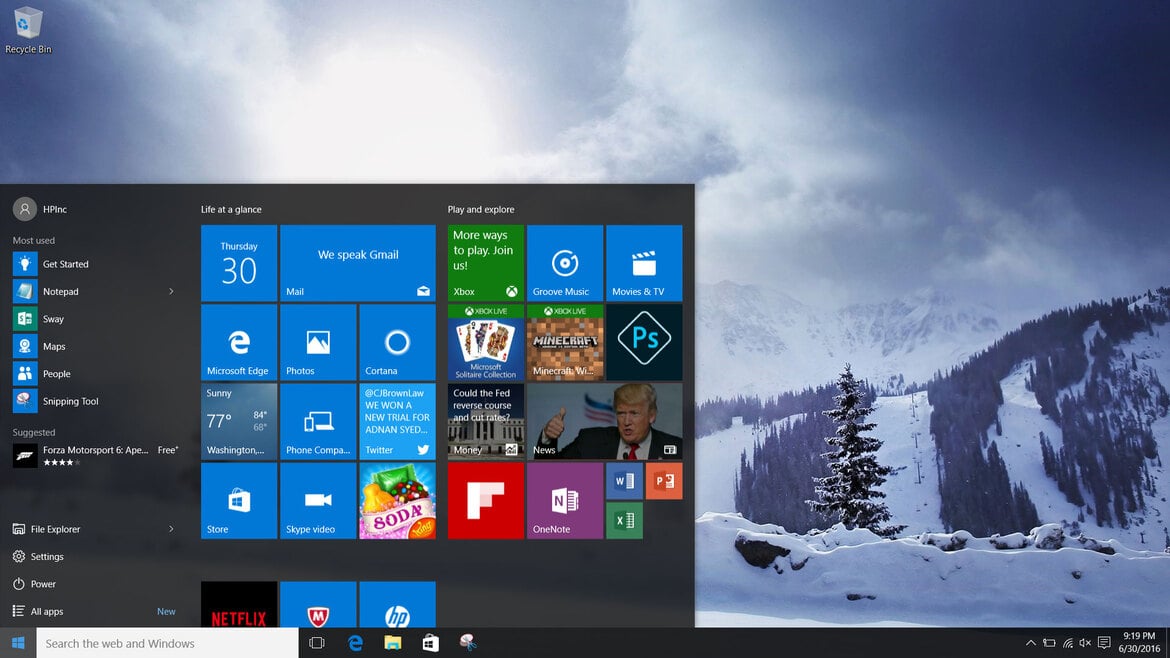
Task: Click the Windows Start button
Action: (18, 643)
